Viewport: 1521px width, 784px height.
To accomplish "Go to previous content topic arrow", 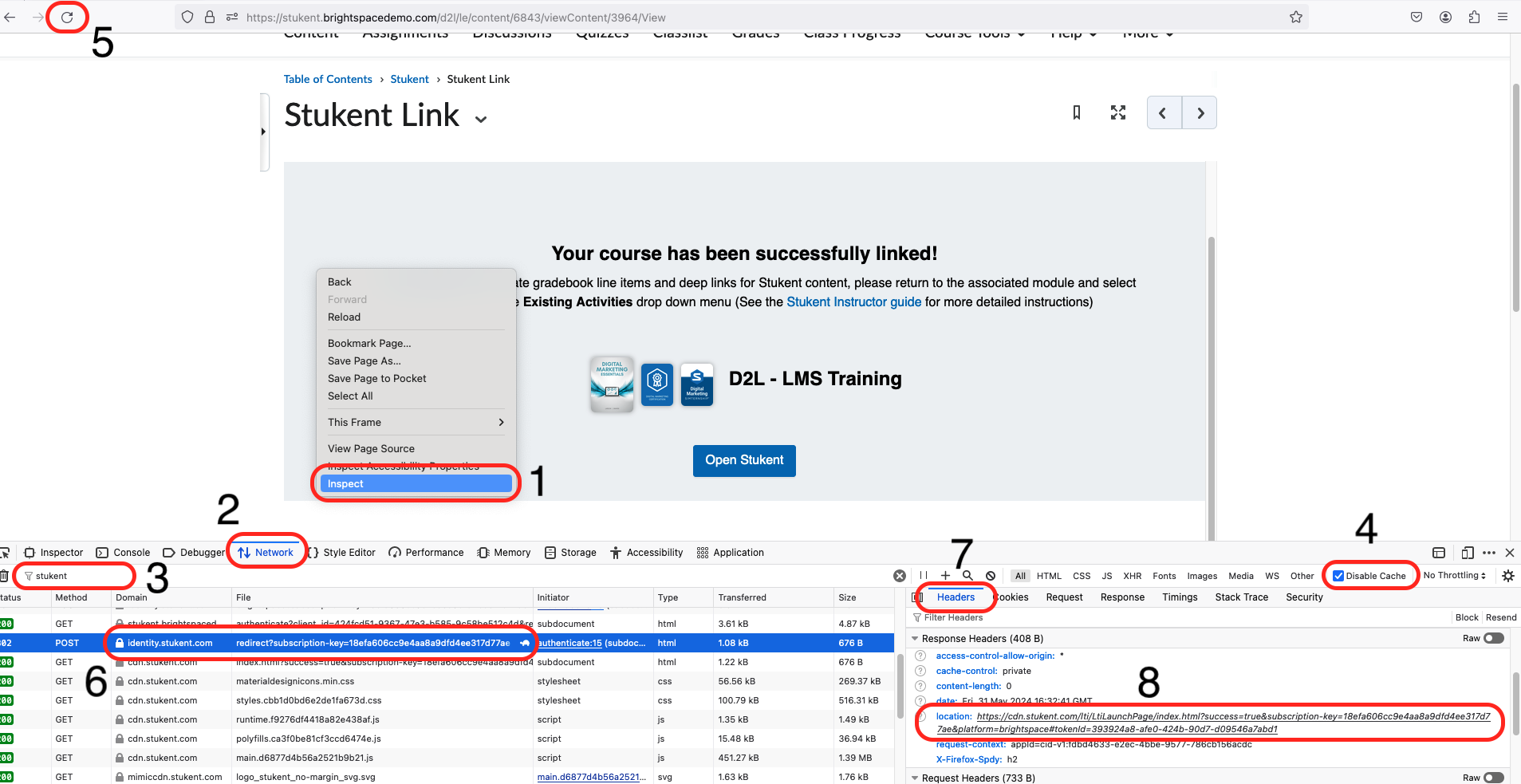I will click(x=1164, y=112).
